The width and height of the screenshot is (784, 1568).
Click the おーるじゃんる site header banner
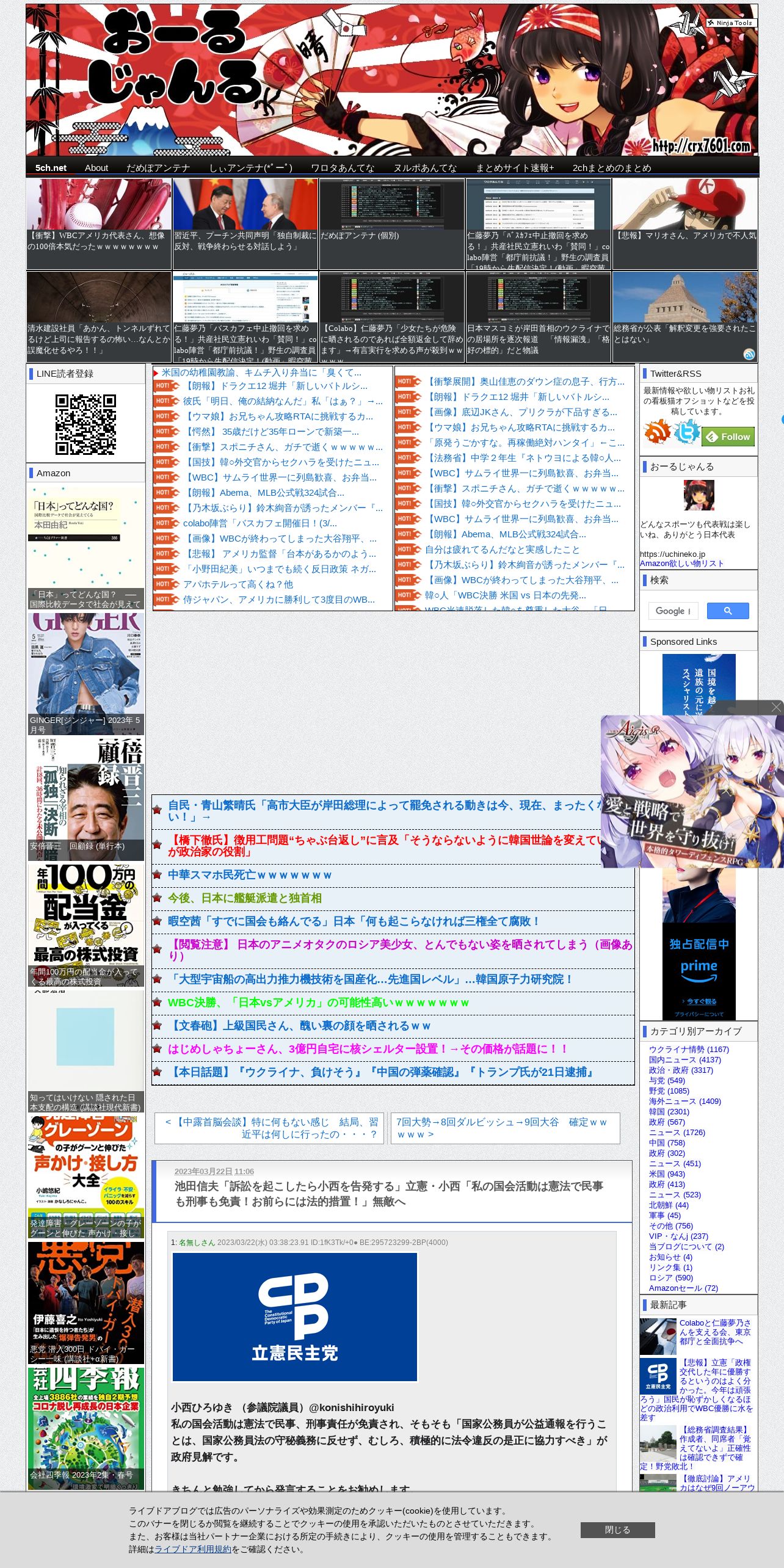coord(392,80)
